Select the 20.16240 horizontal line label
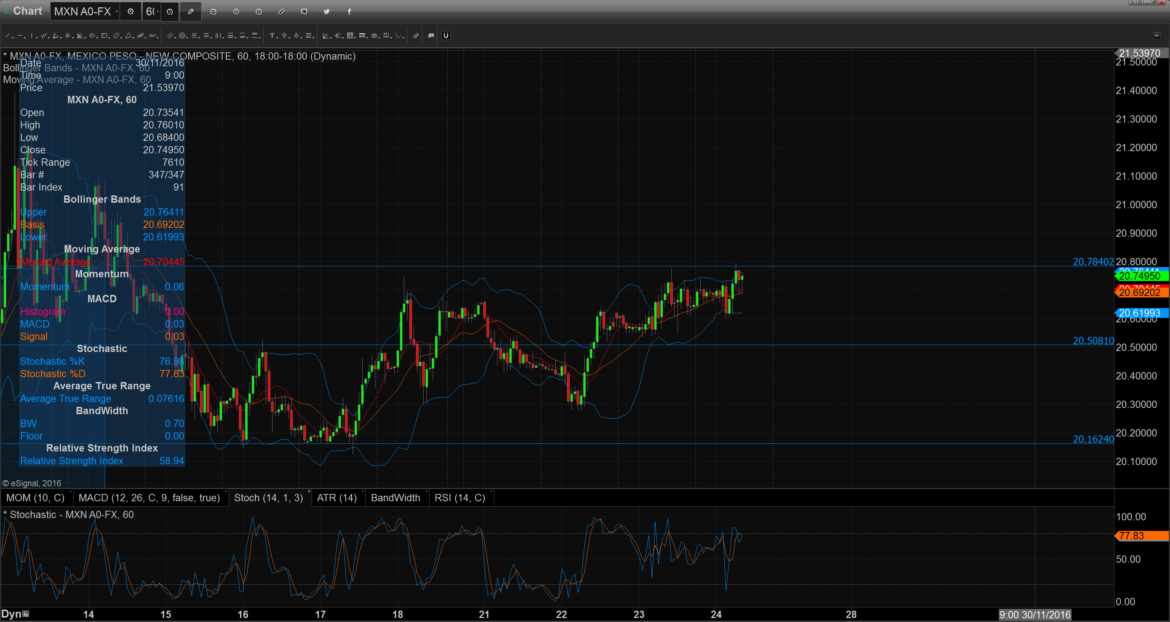The height and width of the screenshot is (622, 1170). click(x=1093, y=439)
